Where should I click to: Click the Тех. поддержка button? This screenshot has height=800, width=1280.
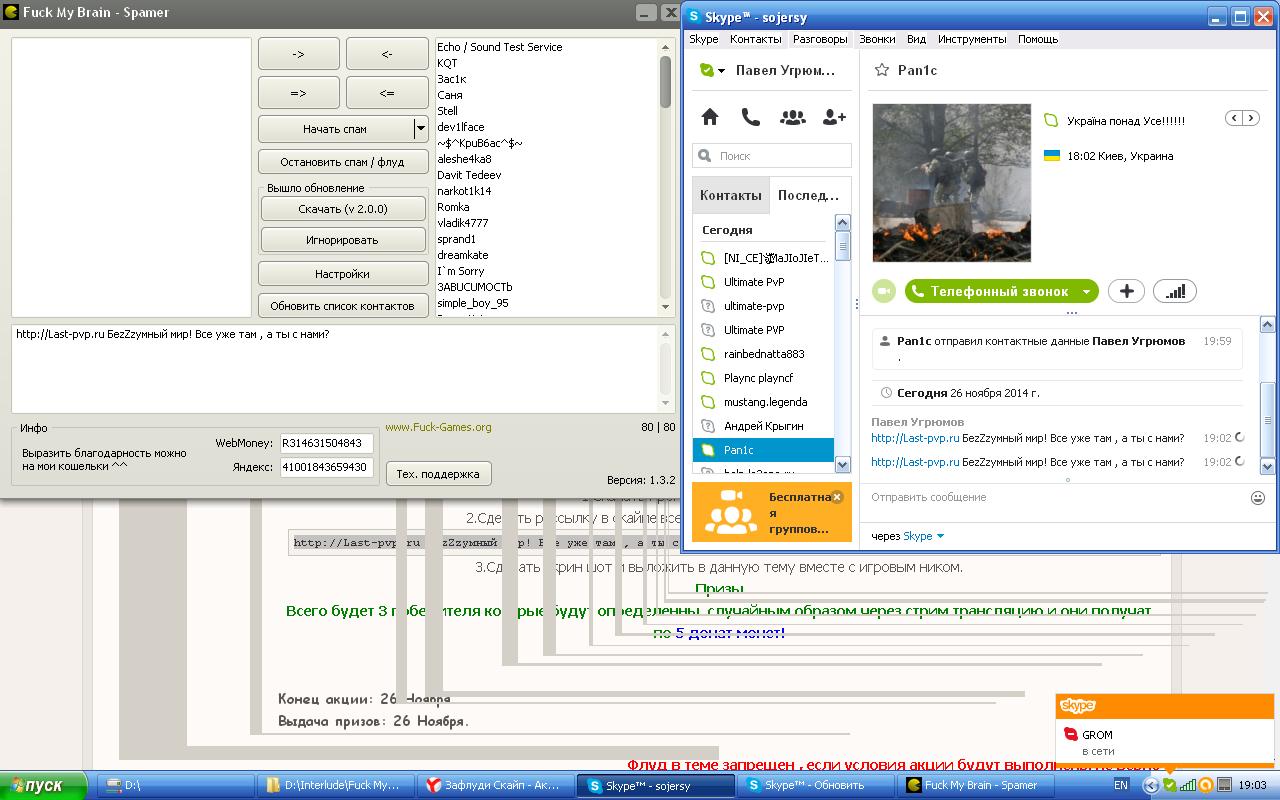pos(438,474)
